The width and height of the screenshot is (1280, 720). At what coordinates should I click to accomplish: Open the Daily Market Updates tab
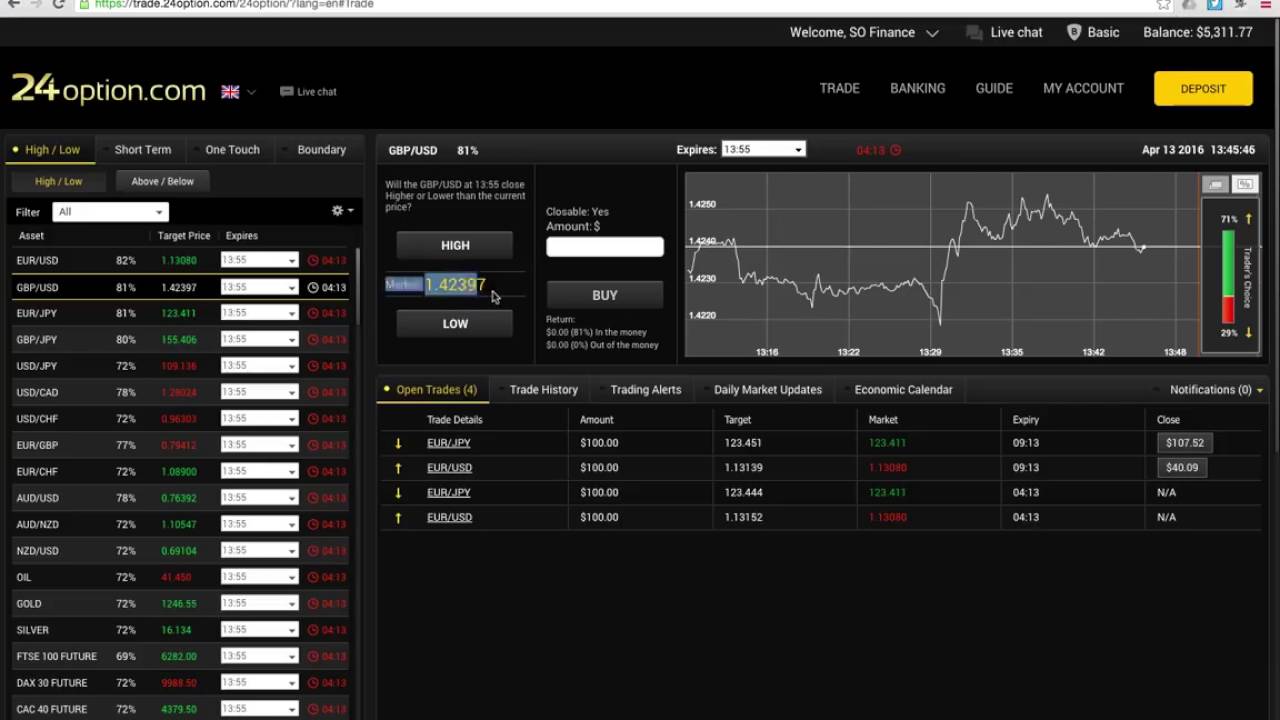pyautogui.click(x=768, y=390)
